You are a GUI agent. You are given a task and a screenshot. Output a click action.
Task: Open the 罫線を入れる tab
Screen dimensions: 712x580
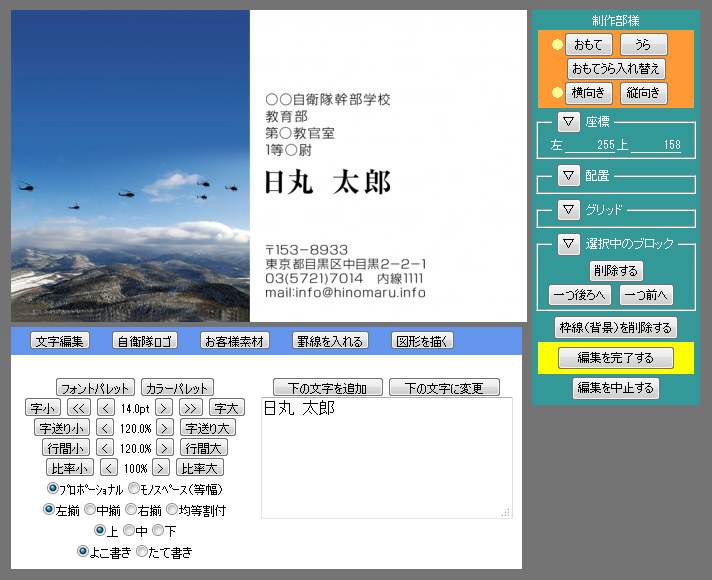point(330,341)
